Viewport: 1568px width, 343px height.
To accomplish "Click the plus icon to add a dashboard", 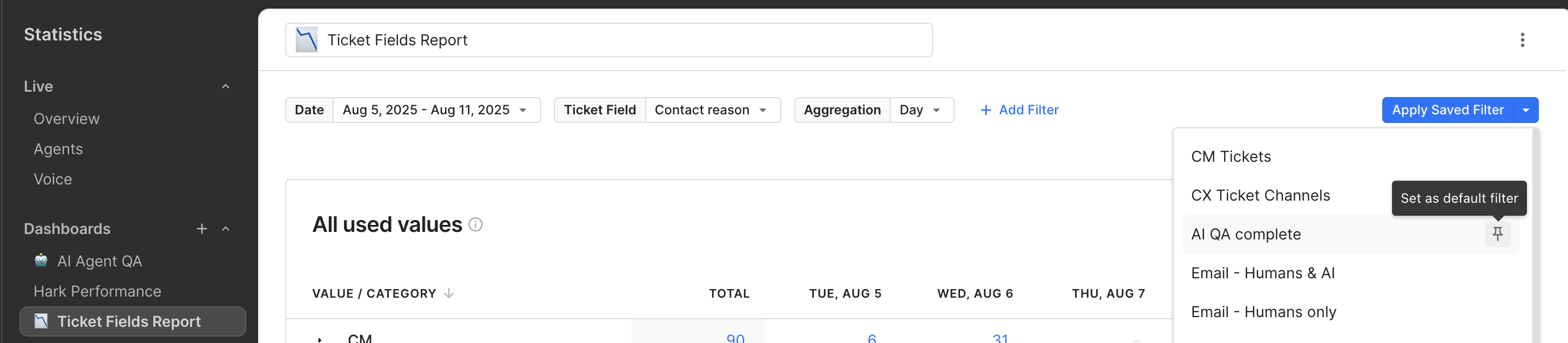I will pos(201,229).
